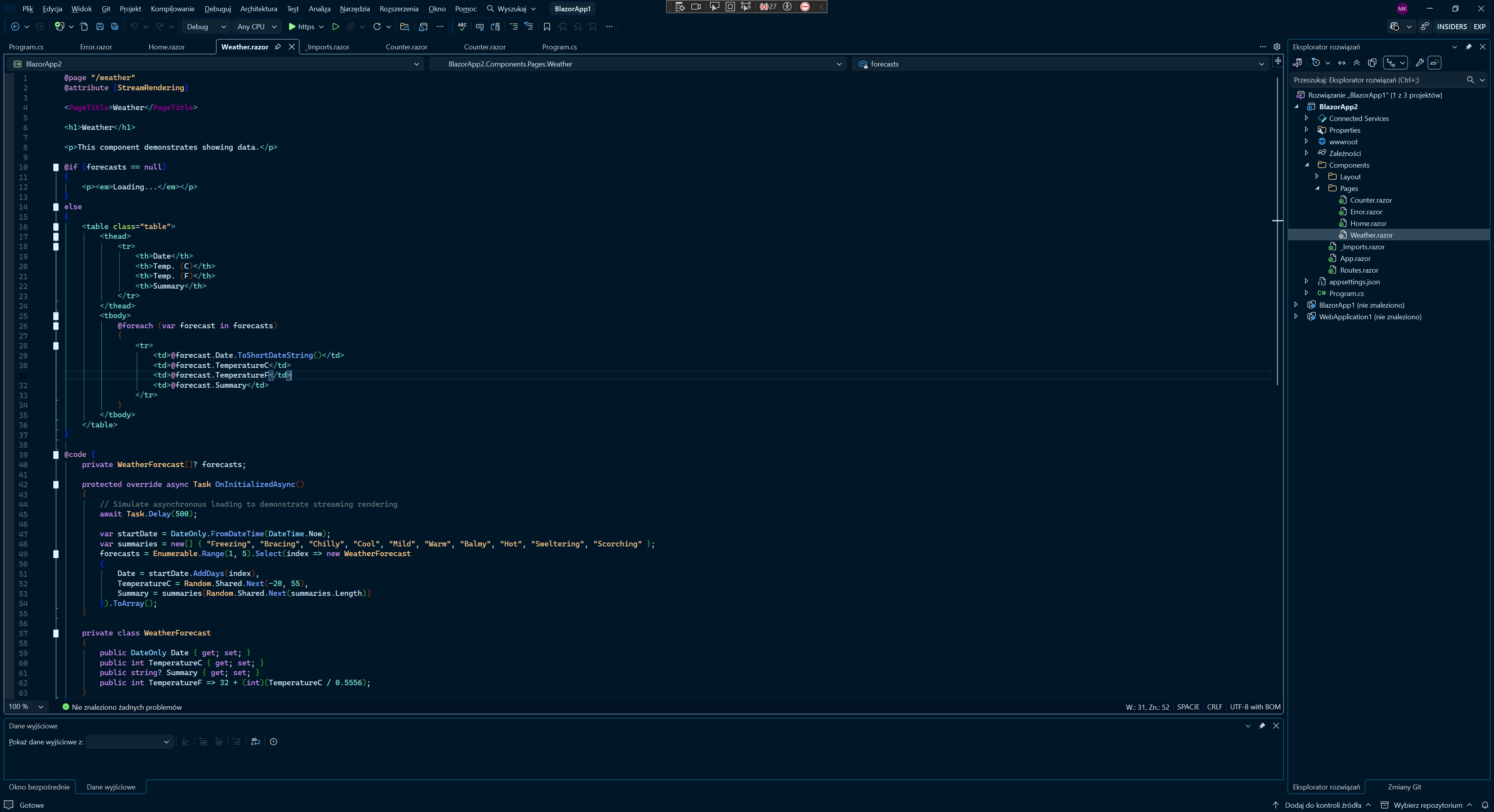Start without debugging using outlined play icon

click(x=335, y=27)
